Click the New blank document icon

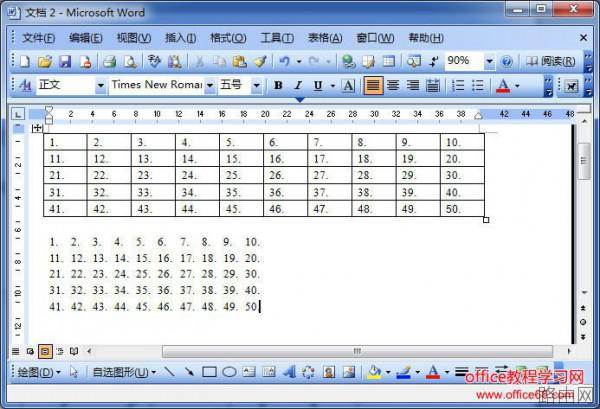(25, 62)
